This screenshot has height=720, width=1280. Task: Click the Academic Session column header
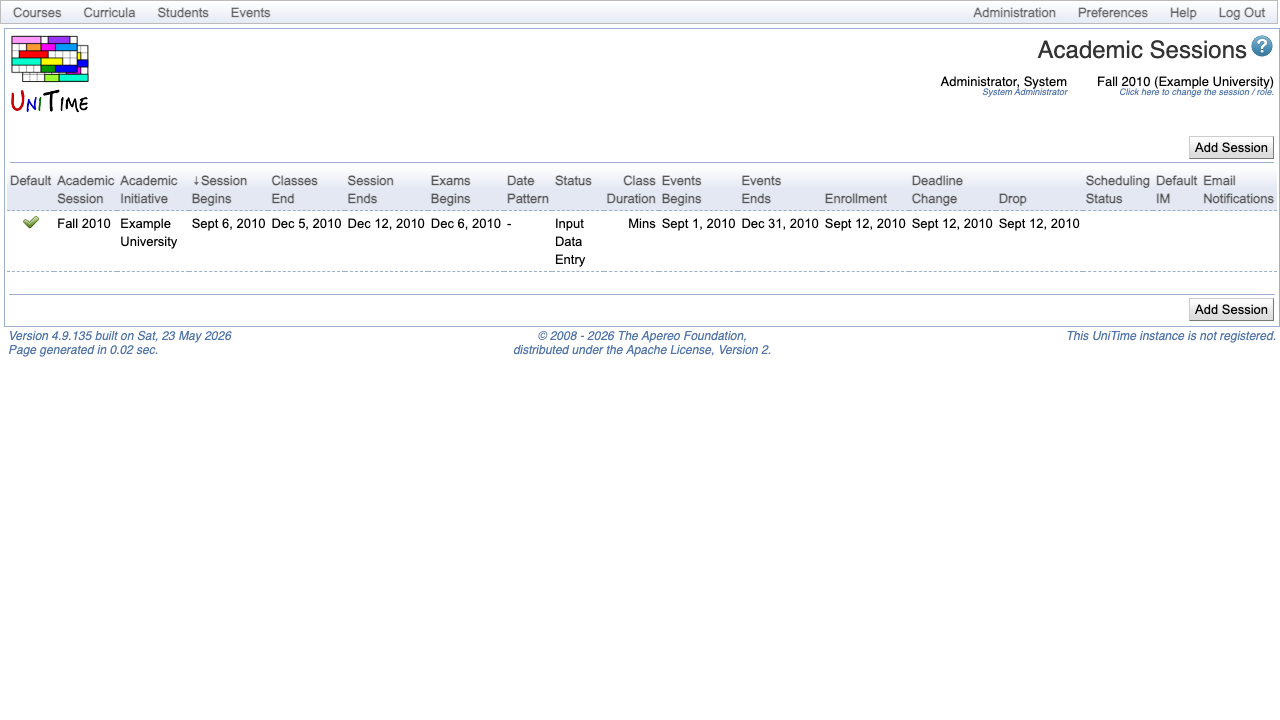click(x=86, y=190)
